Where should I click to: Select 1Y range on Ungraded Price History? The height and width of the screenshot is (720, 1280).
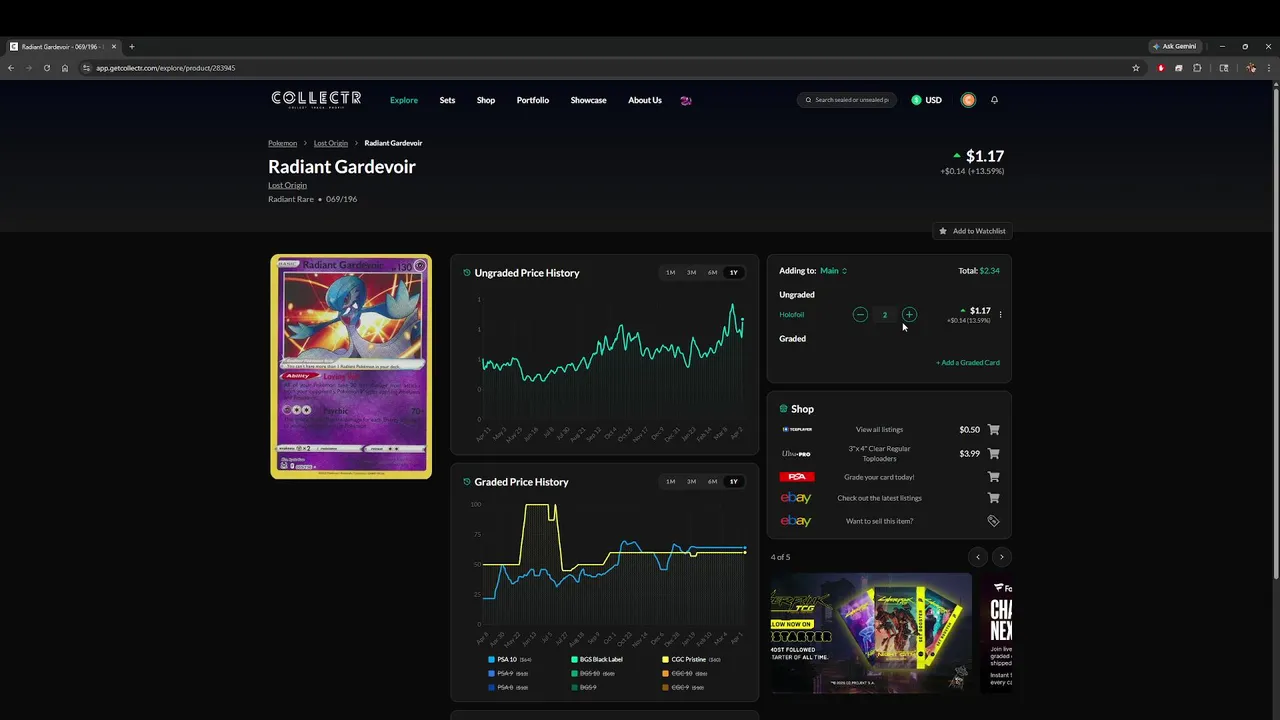coord(733,273)
